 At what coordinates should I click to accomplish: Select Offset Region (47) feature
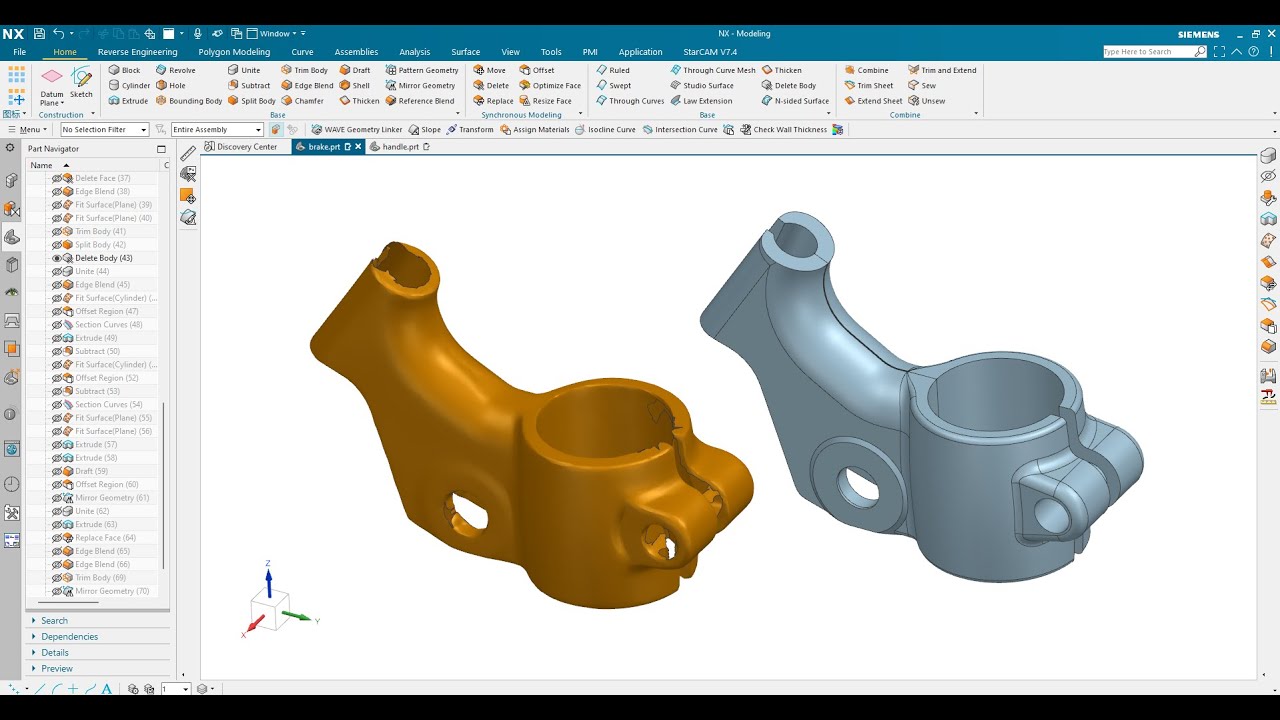pyautogui.click(x=107, y=311)
